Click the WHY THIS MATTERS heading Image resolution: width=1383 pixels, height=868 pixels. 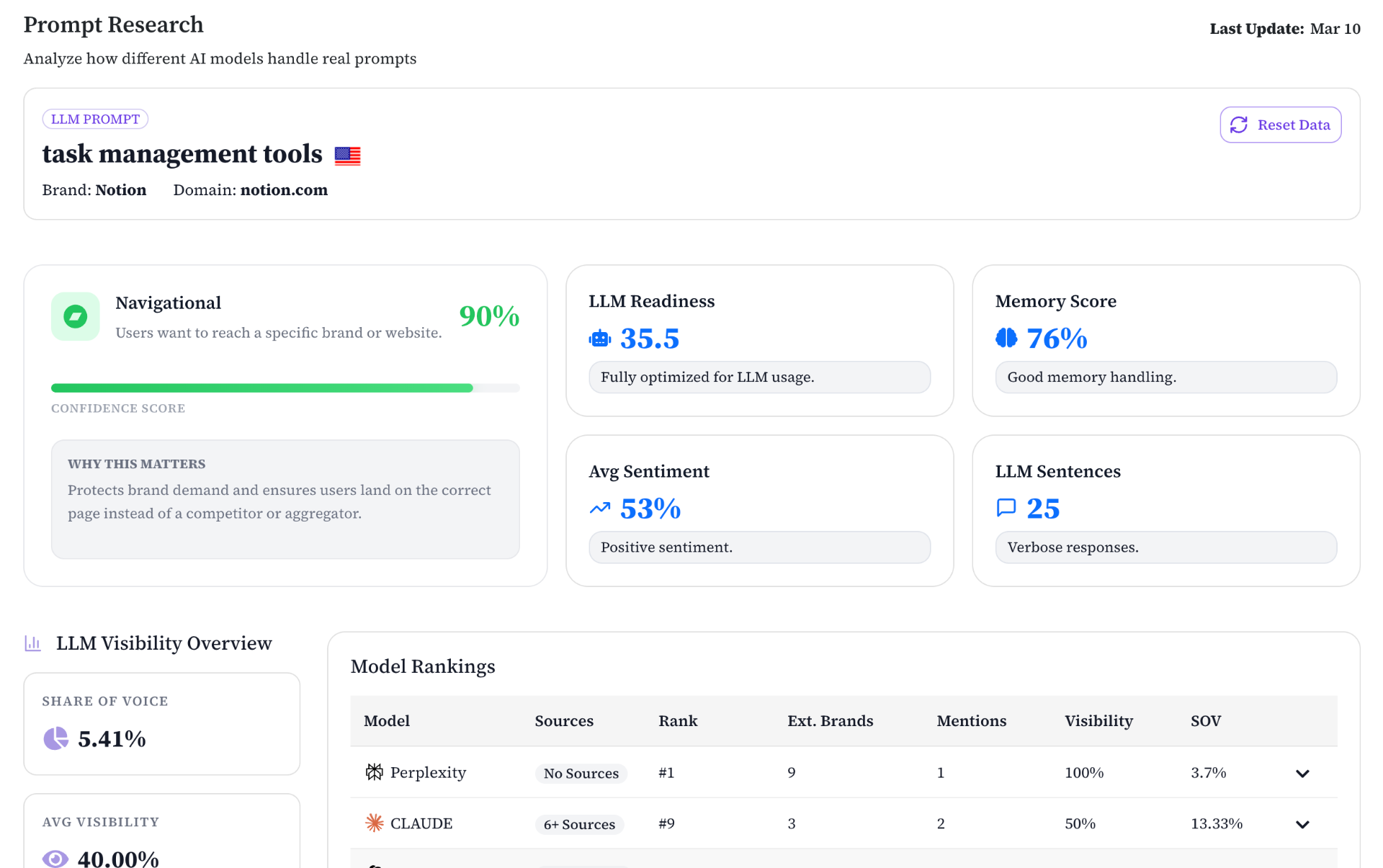pyautogui.click(x=137, y=464)
